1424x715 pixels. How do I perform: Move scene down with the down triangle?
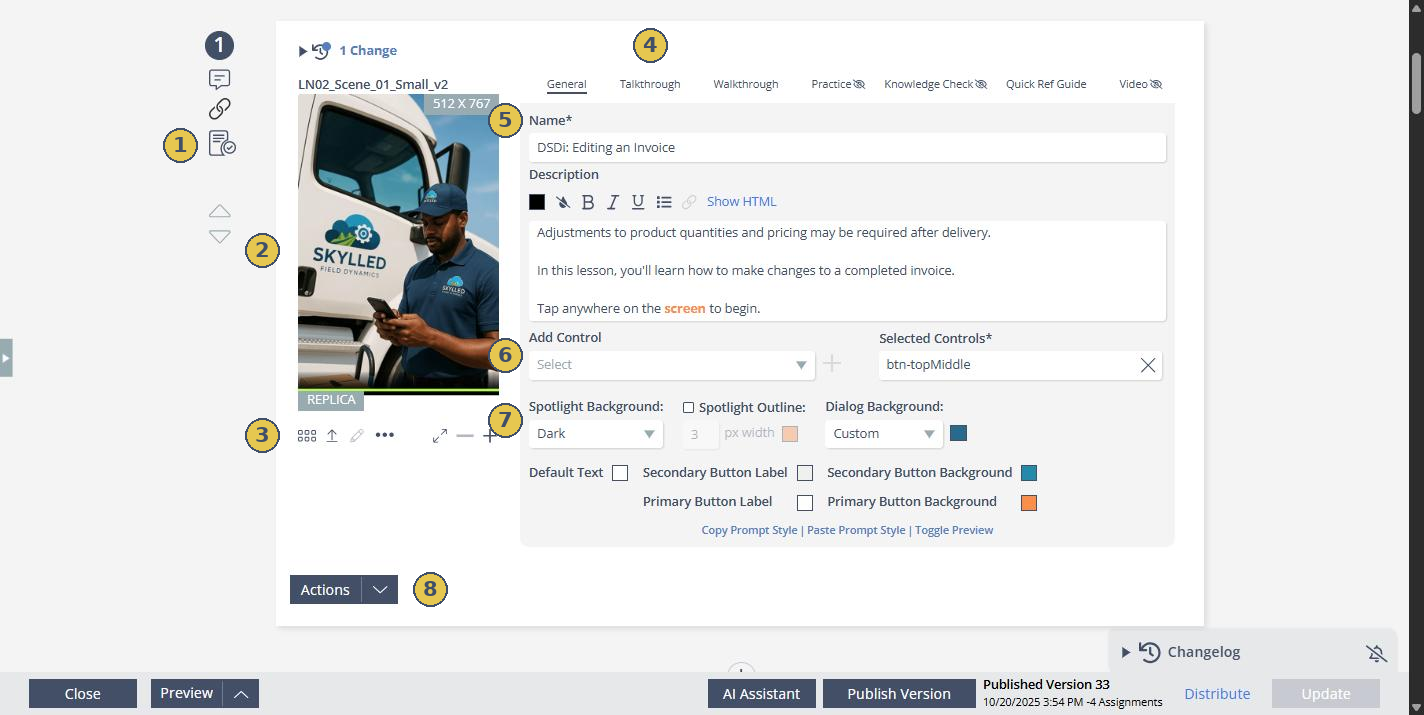tap(220, 237)
